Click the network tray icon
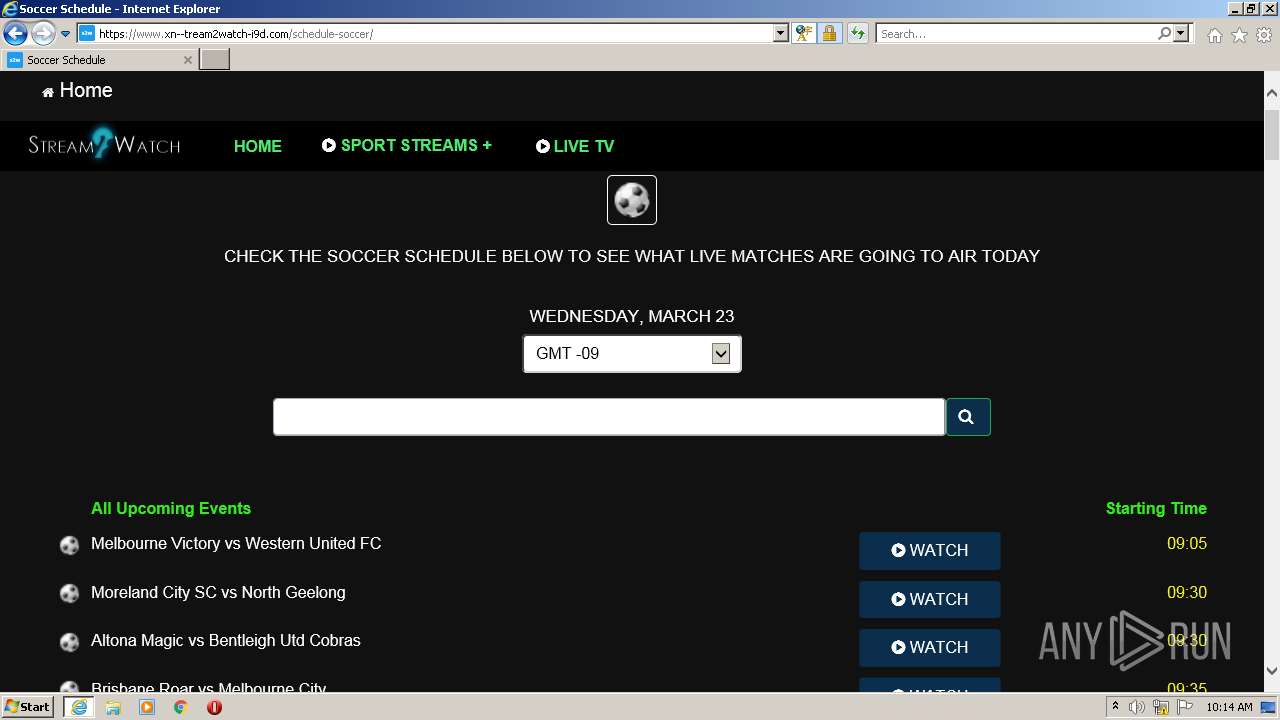Viewport: 1280px width, 720px height. [1161, 707]
